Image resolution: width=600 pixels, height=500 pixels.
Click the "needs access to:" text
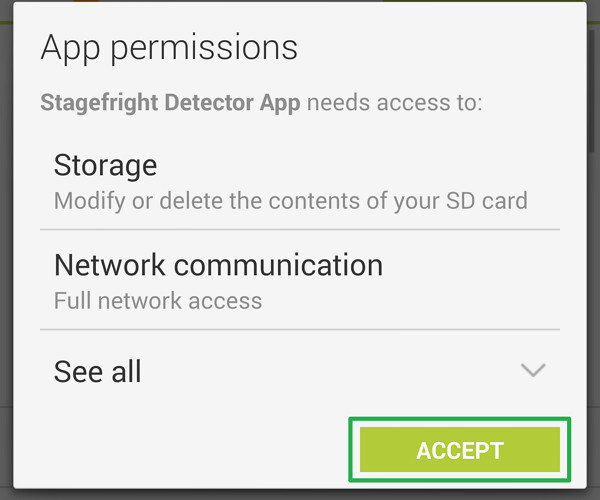pyautogui.click(x=394, y=103)
